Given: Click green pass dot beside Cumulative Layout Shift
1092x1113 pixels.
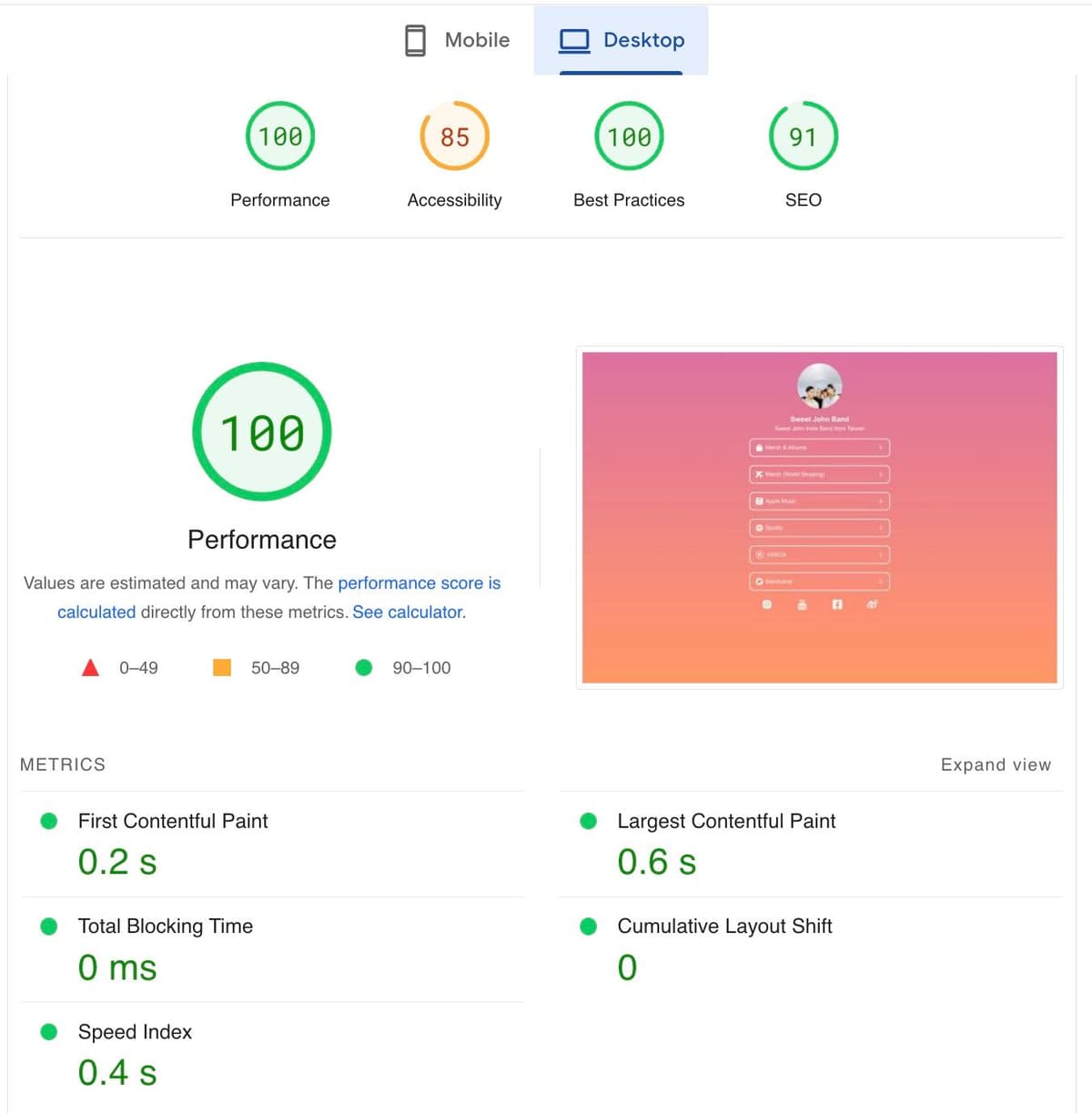Looking at the screenshot, I should 588,926.
